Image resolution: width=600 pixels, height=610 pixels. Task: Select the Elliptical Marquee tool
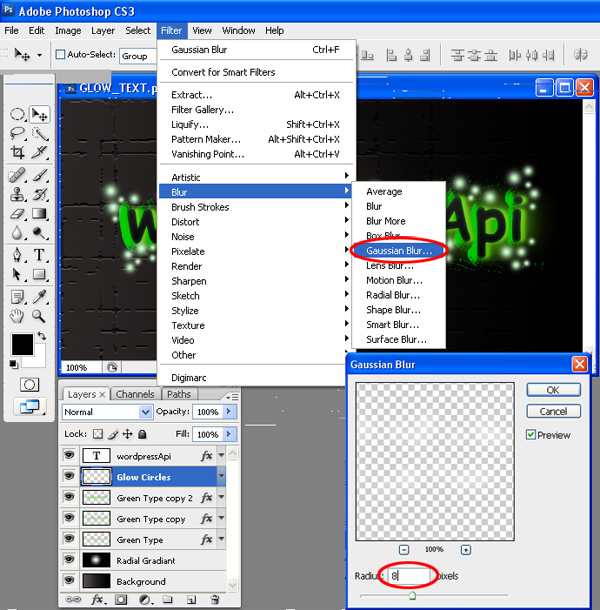[17, 114]
